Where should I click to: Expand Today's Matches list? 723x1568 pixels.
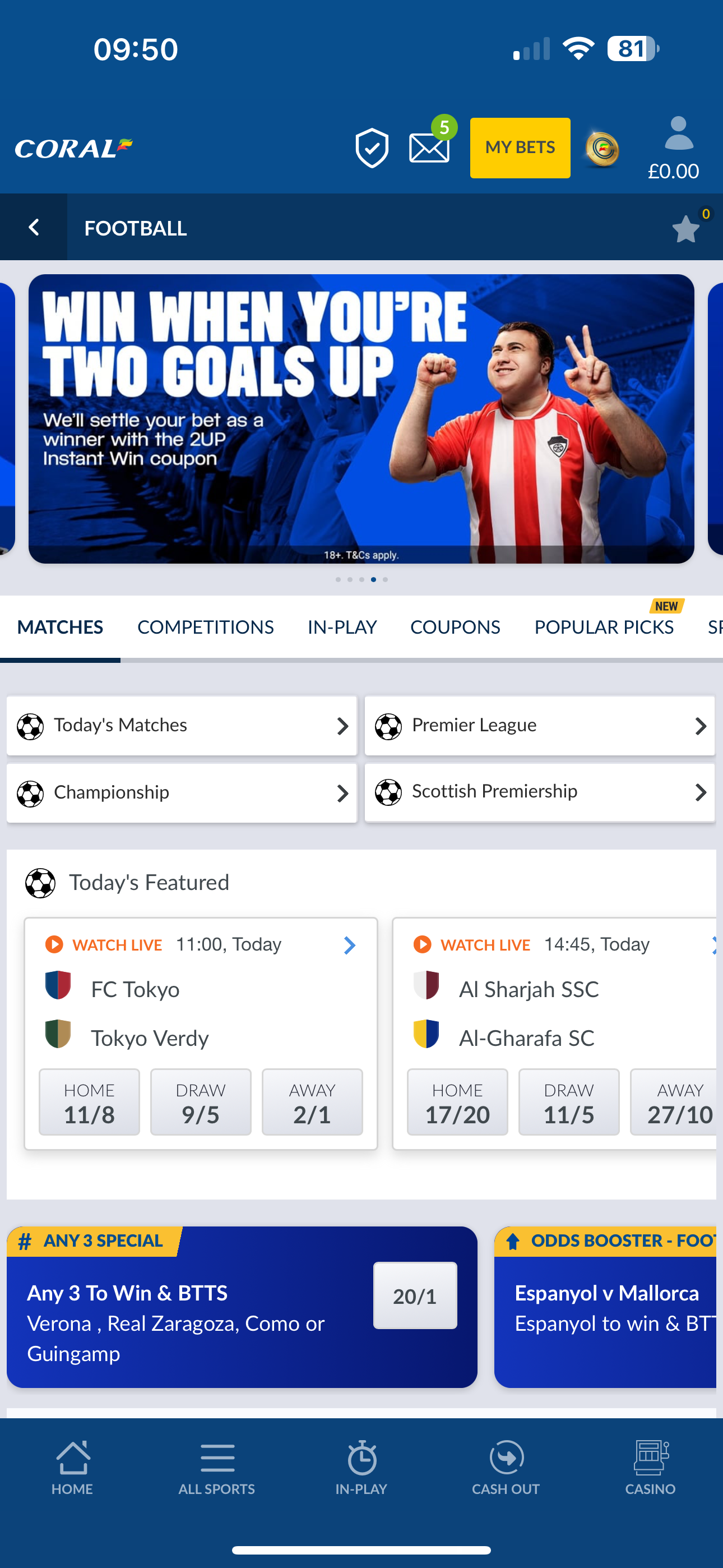pos(182,726)
